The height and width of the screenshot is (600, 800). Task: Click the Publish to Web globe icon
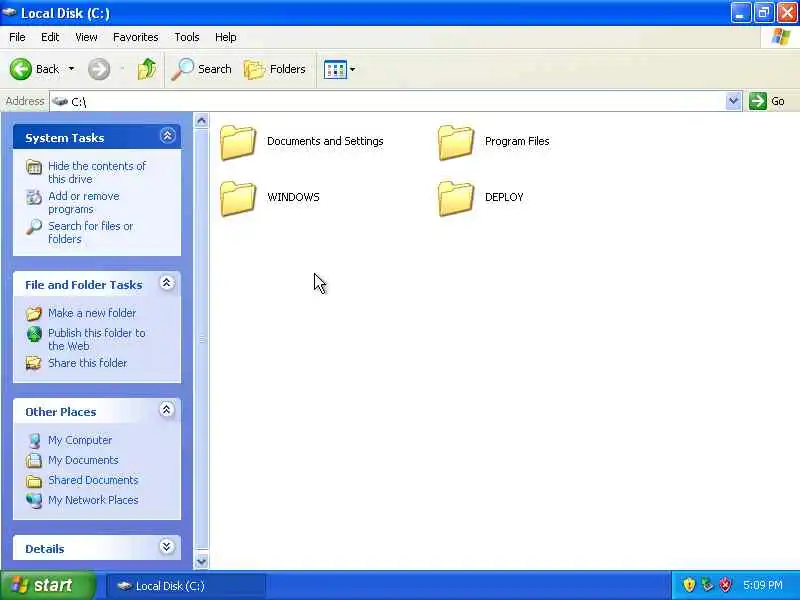34,334
